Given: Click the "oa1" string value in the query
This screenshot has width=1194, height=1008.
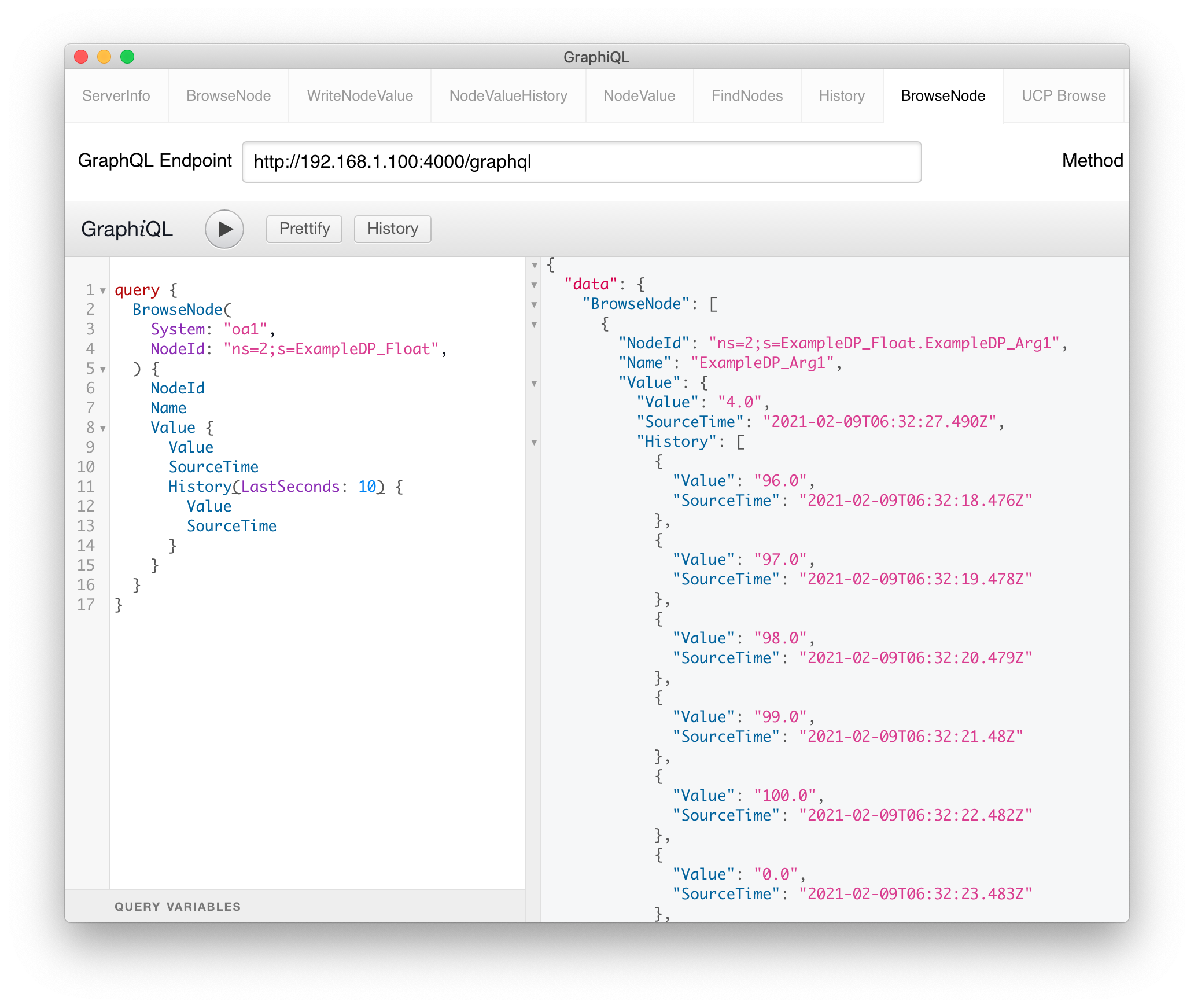Looking at the screenshot, I should point(245,329).
